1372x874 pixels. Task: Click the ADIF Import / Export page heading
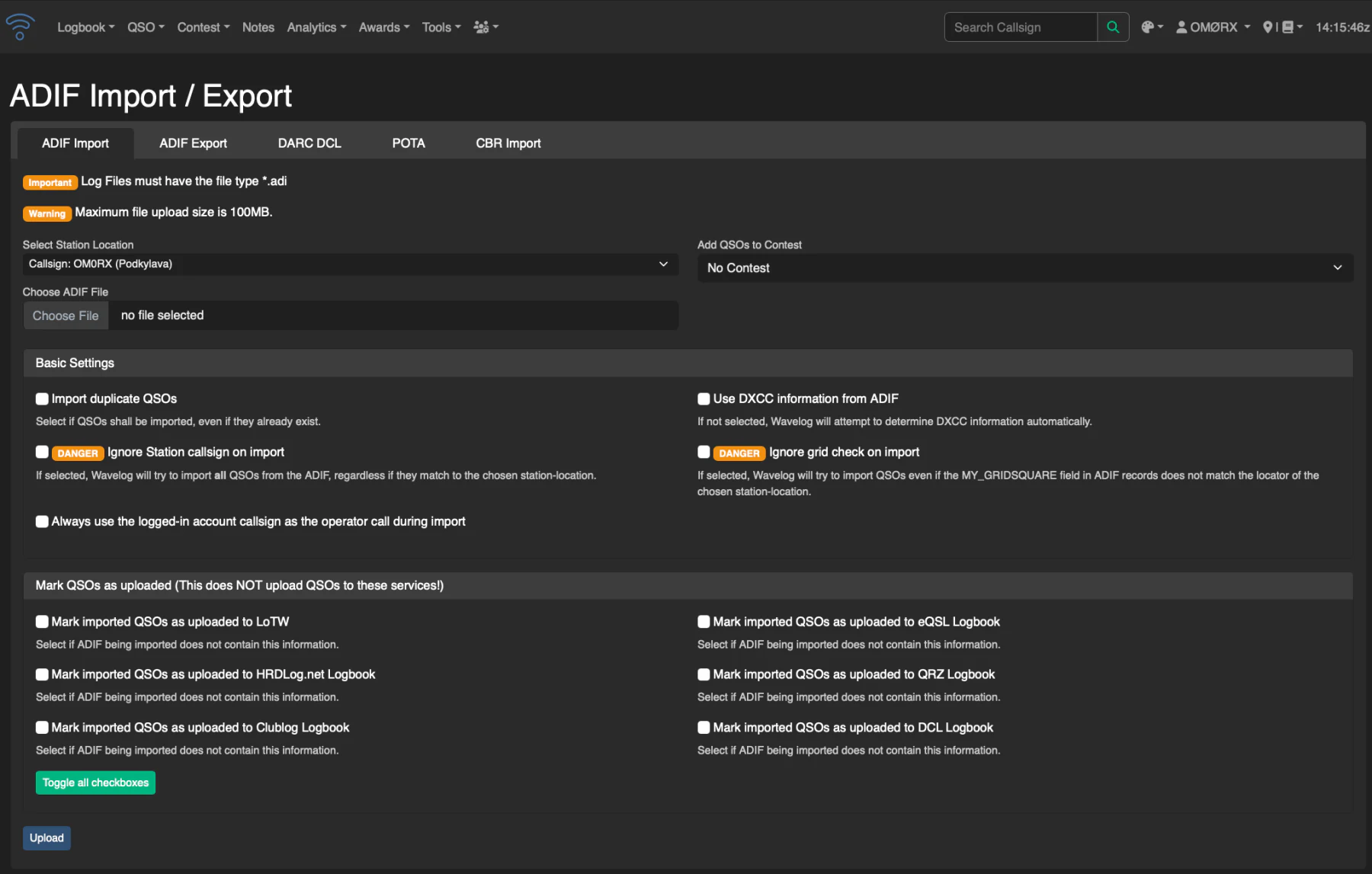coord(151,96)
